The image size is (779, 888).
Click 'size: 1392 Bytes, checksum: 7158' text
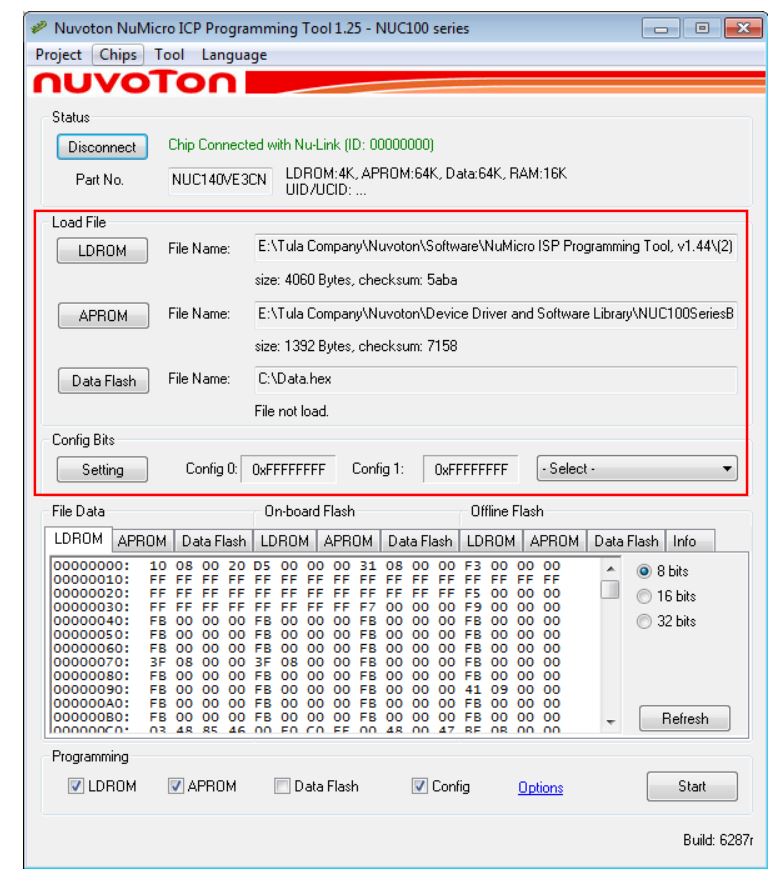tap(356, 346)
